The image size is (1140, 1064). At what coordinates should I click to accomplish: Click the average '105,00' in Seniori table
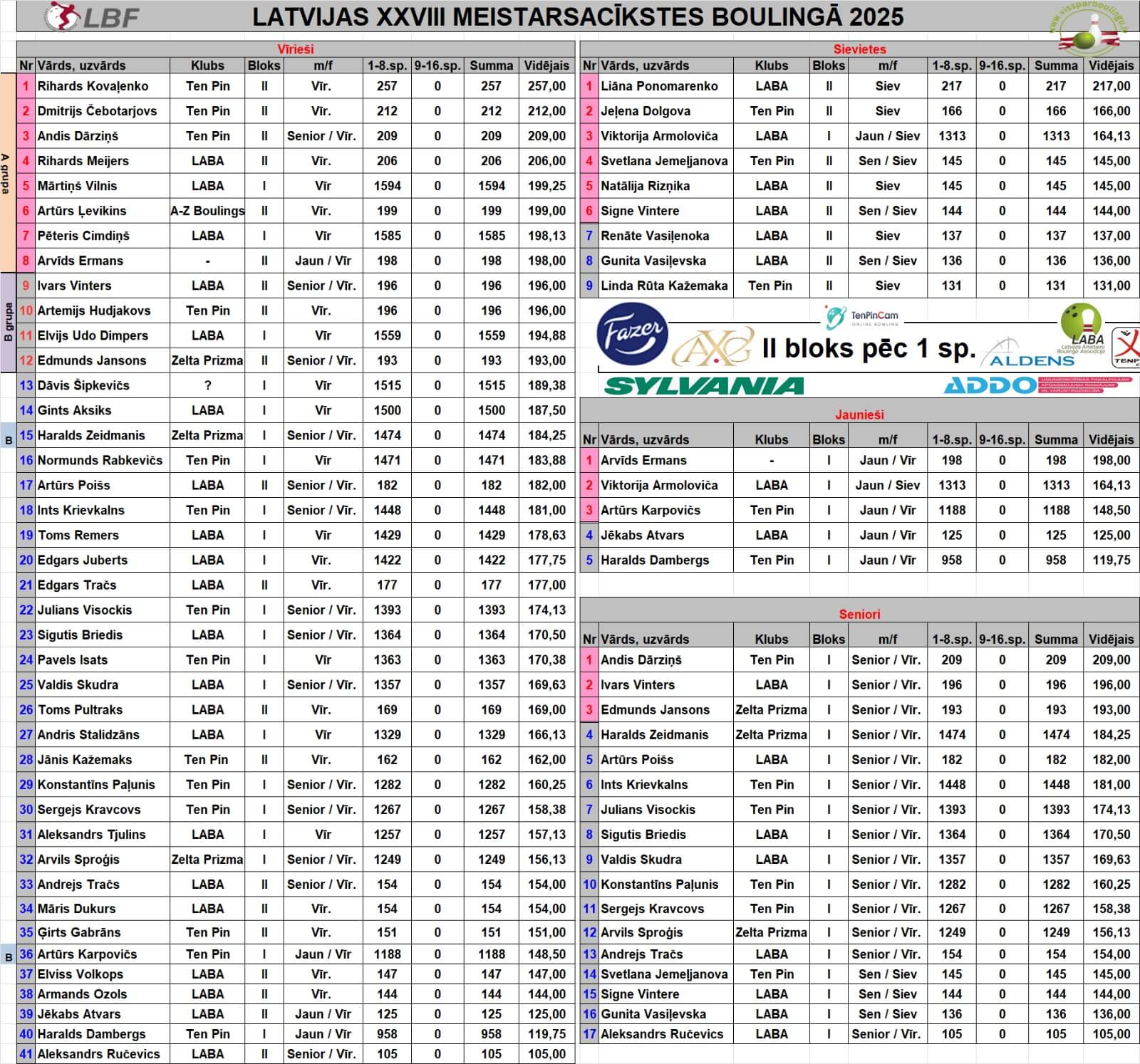click(1111, 1033)
